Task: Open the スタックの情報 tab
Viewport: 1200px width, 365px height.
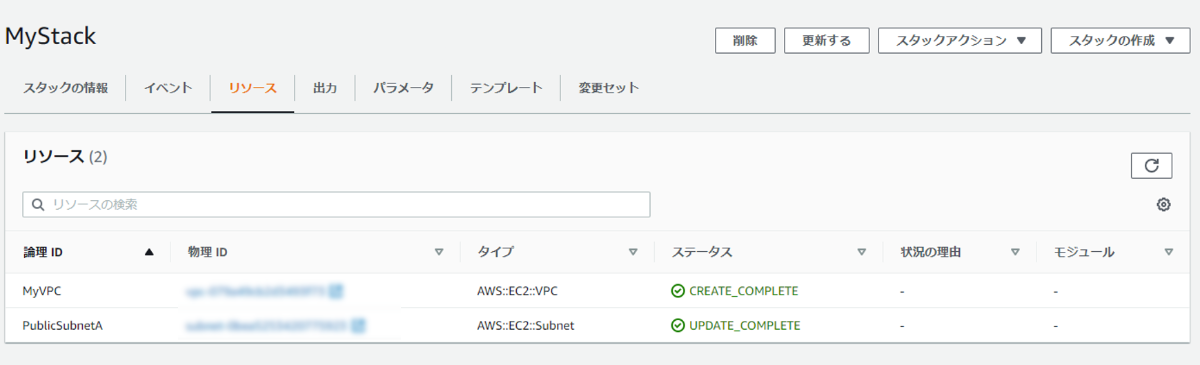Action: click(x=65, y=88)
